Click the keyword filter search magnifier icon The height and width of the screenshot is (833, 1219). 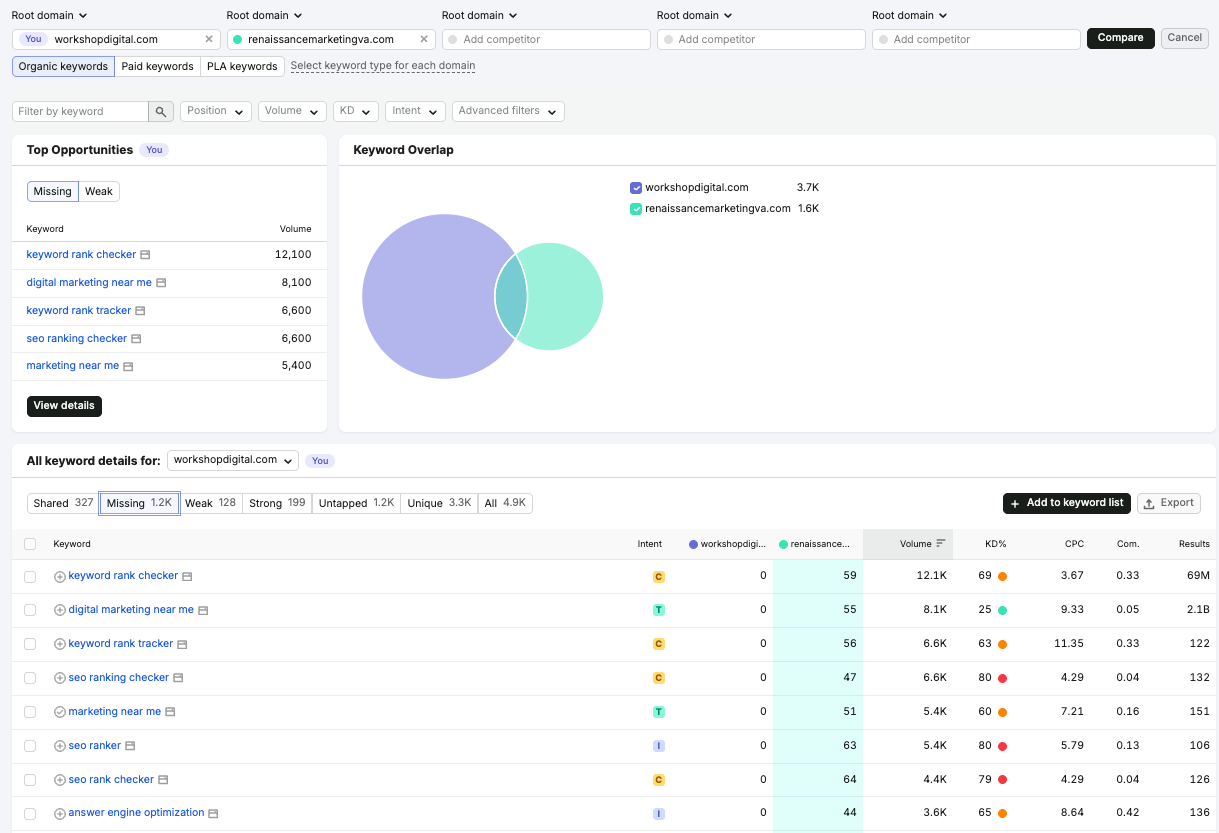click(161, 111)
